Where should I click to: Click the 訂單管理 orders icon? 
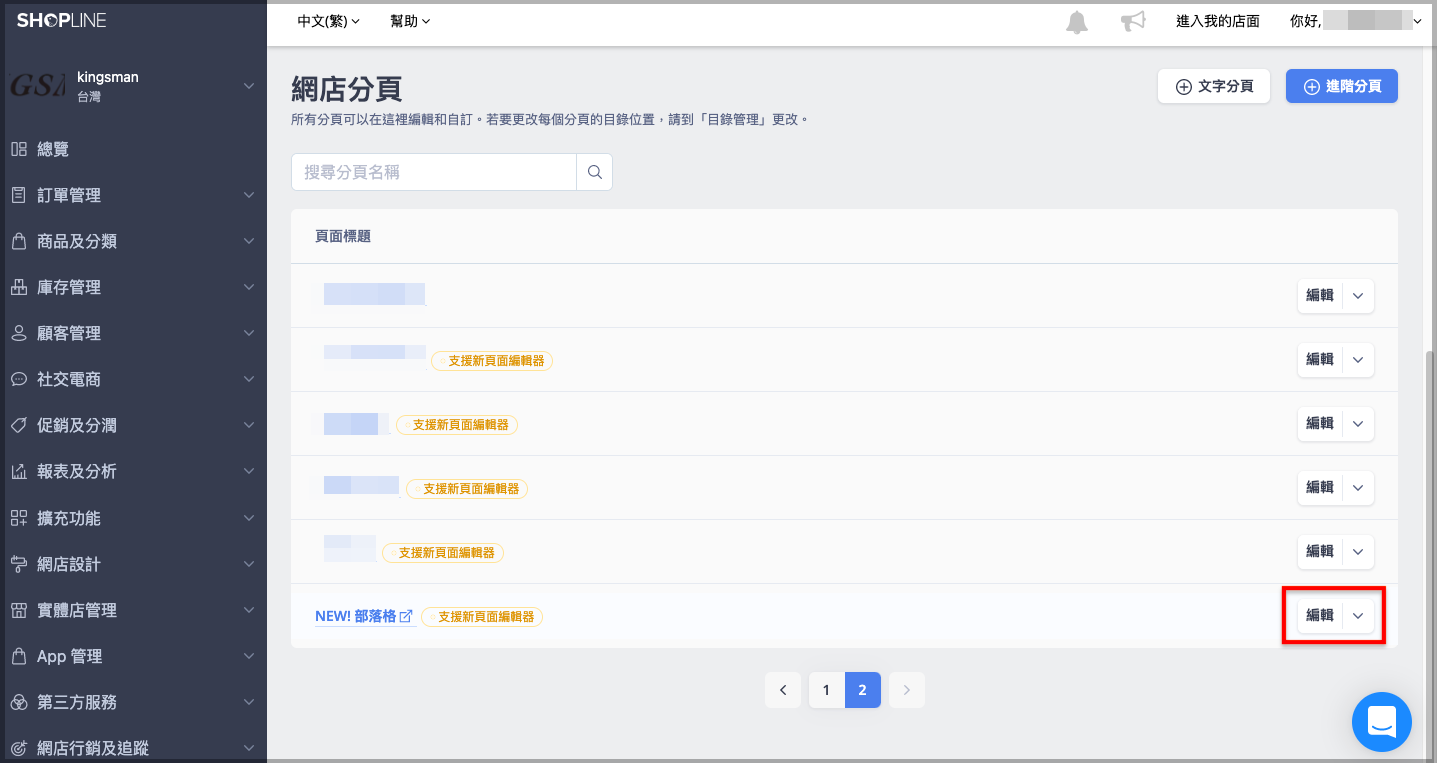click(19, 195)
